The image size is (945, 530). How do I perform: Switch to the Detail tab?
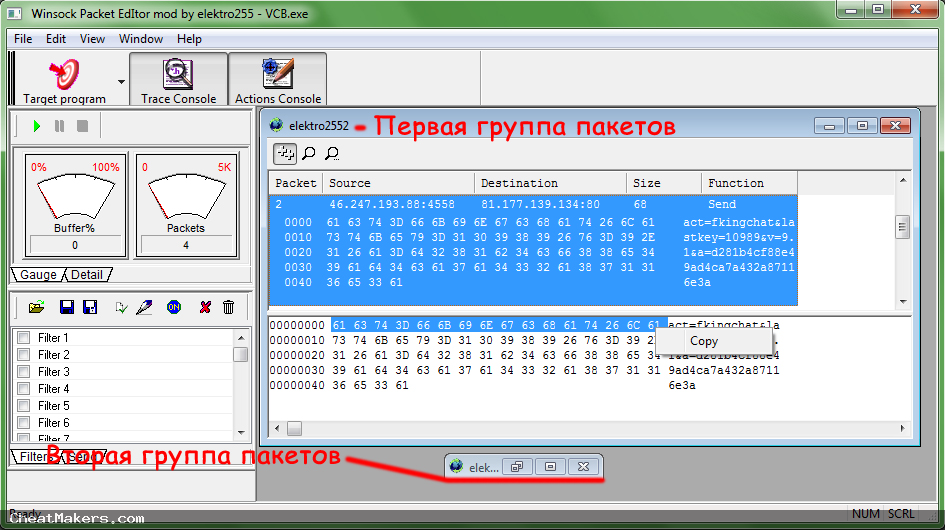click(87, 275)
